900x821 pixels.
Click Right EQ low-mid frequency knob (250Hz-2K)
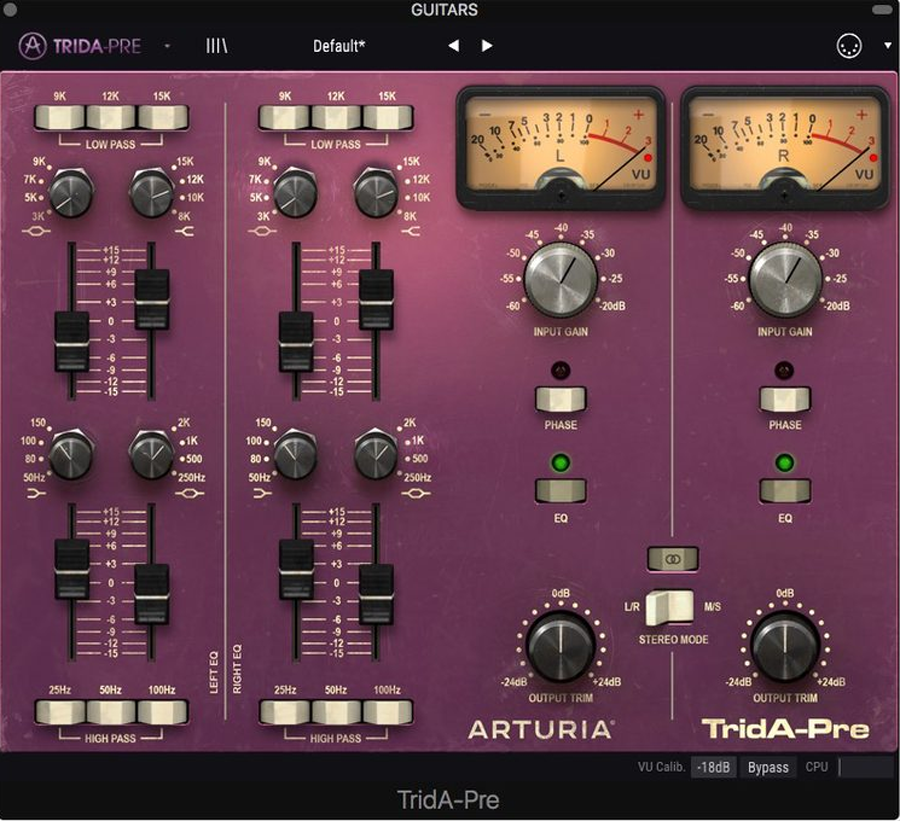[x=376, y=454]
